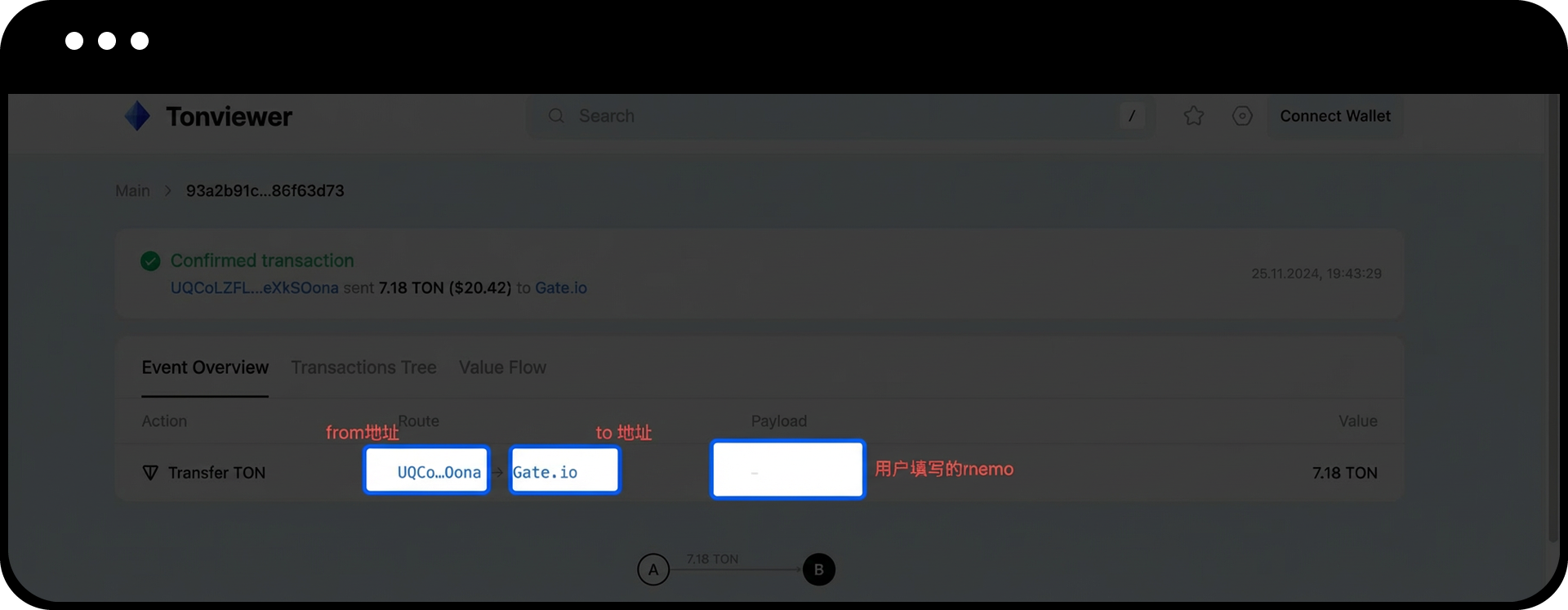Select node A in flow diagram
The width and height of the screenshot is (1568, 610).
coord(653,569)
